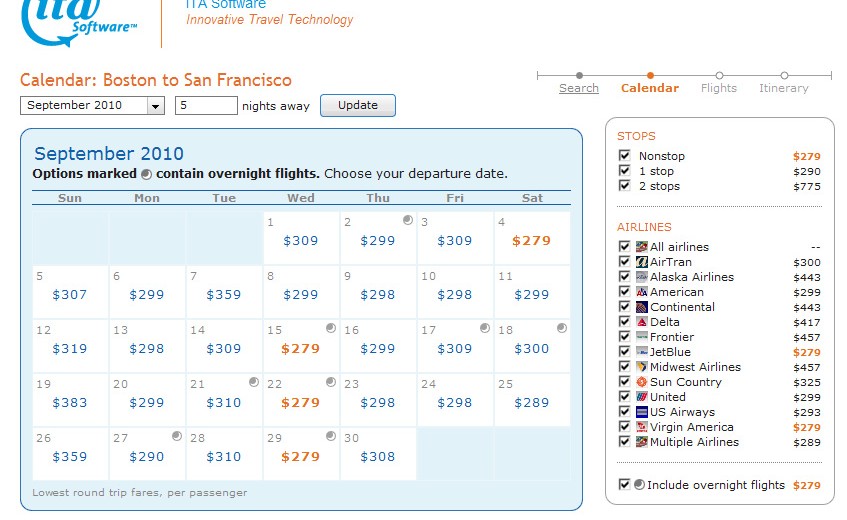Disable Include overnight flights checkbox
Viewport: 847px width, 520px height.
pos(625,485)
